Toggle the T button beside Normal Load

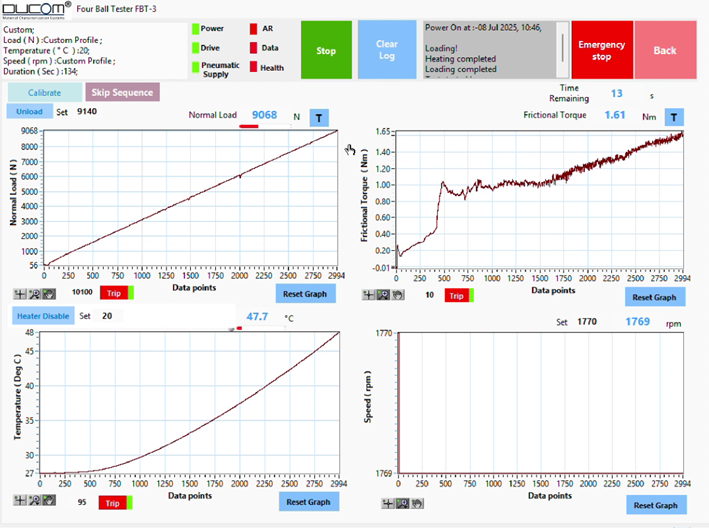click(x=318, y=117)
